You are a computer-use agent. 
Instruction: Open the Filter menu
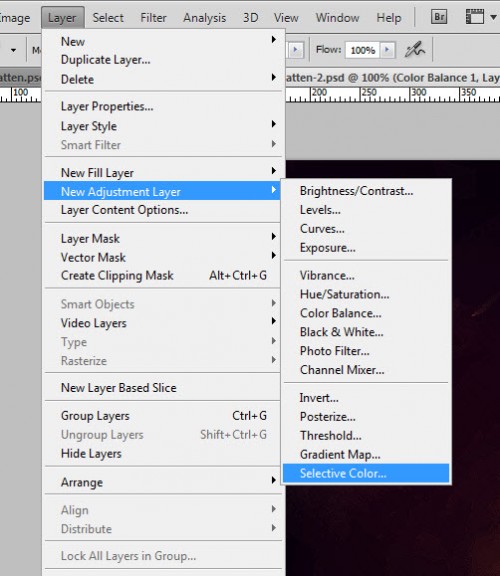pyautogui.click(x=153, y=18)
